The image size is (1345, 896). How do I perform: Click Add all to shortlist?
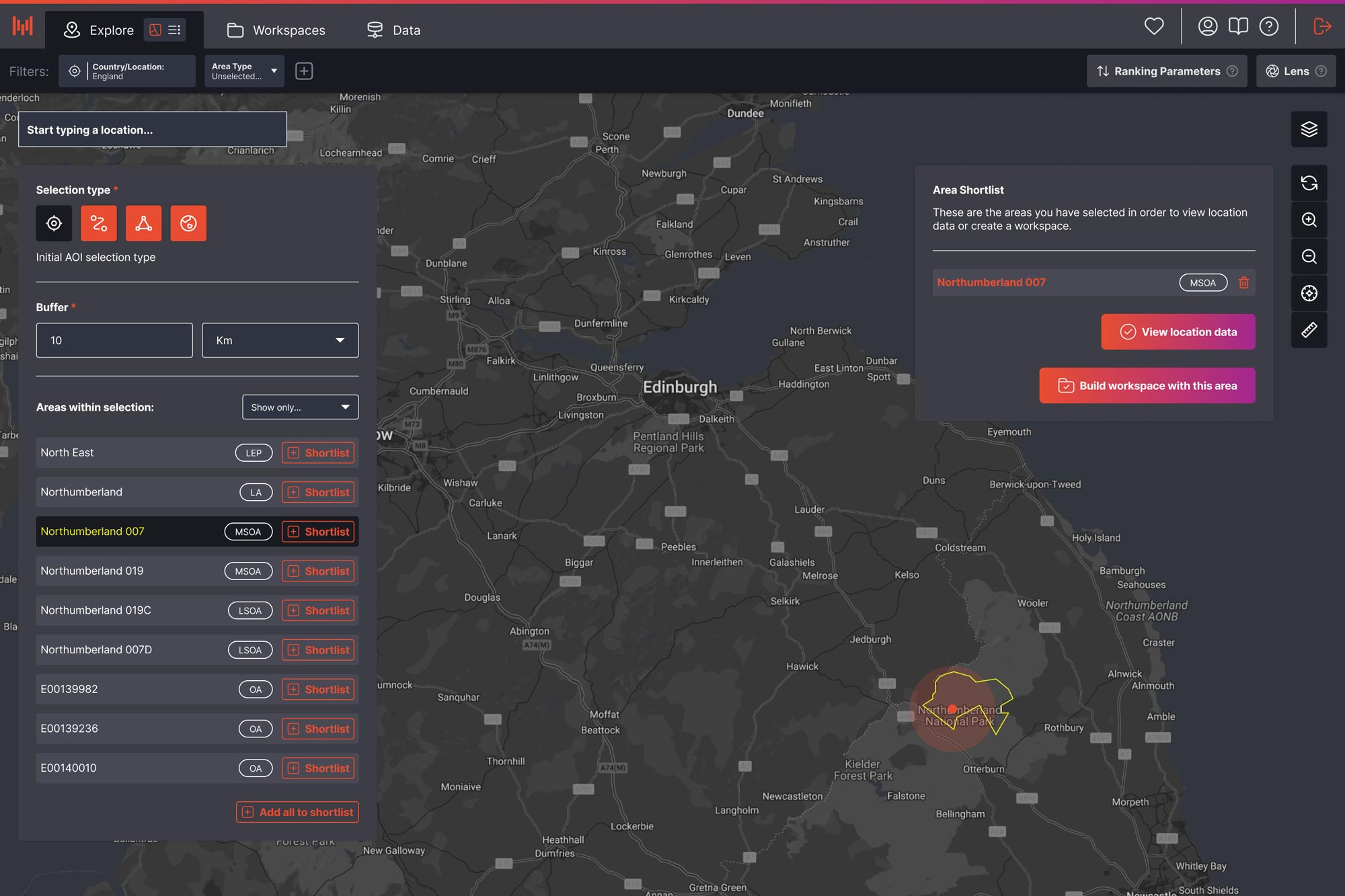coord(297,812)
